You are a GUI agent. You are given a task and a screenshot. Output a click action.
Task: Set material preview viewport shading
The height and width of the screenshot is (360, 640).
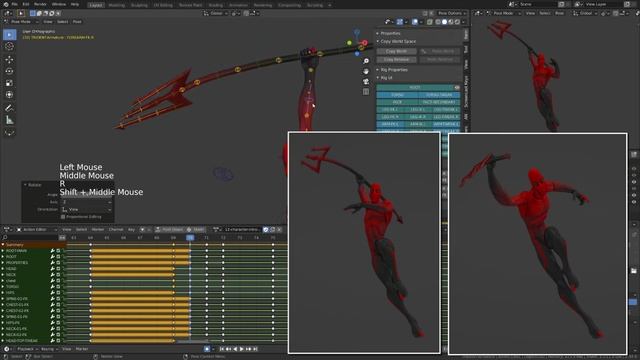(x=451, y=22)
